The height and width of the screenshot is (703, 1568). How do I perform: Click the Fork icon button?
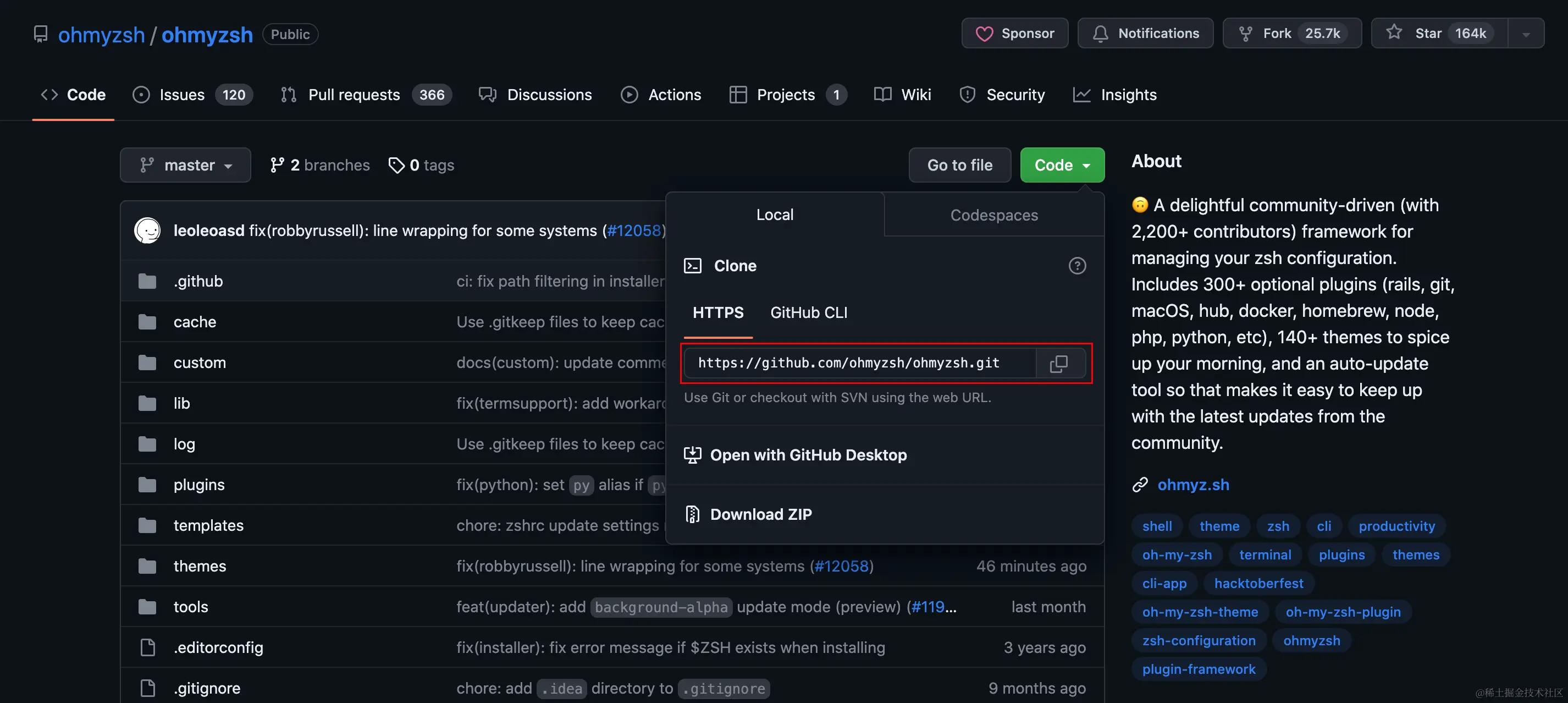[x=1245, y=34]
